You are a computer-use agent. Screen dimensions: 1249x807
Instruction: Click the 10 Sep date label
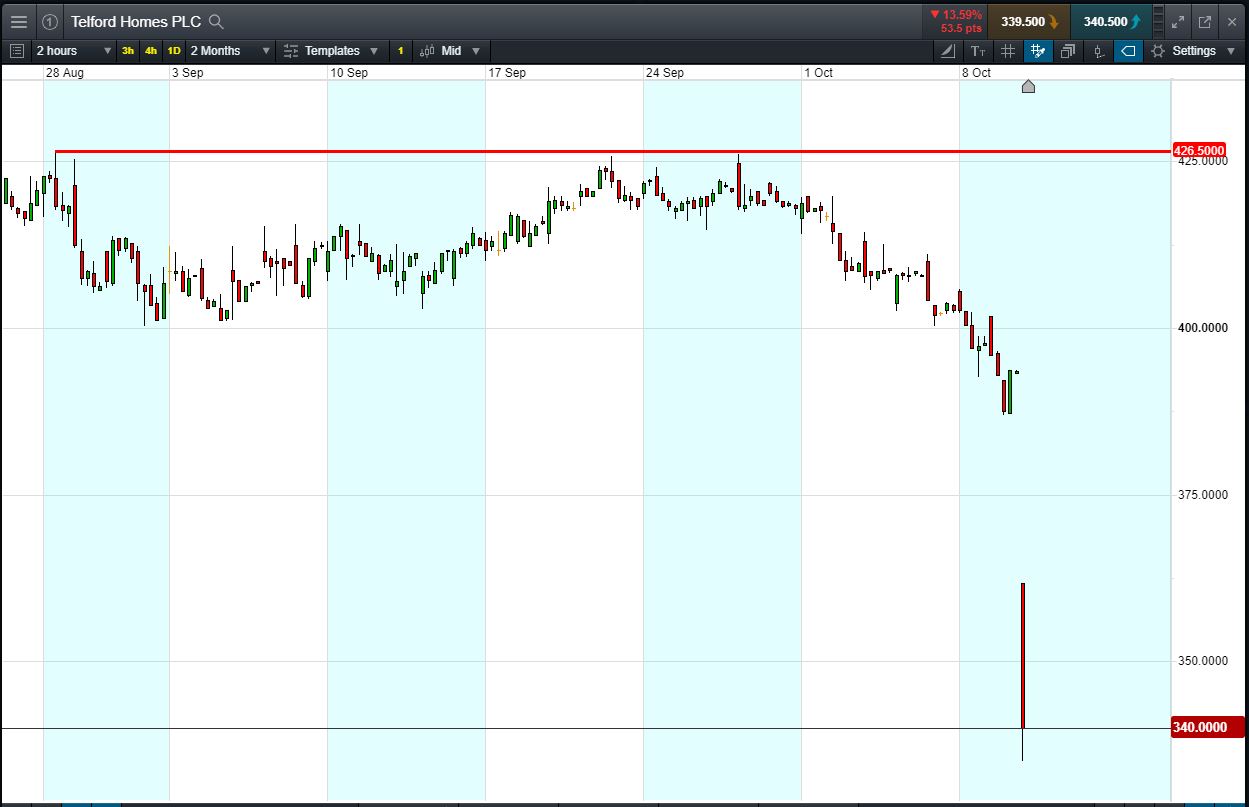[x=349, y=73]
